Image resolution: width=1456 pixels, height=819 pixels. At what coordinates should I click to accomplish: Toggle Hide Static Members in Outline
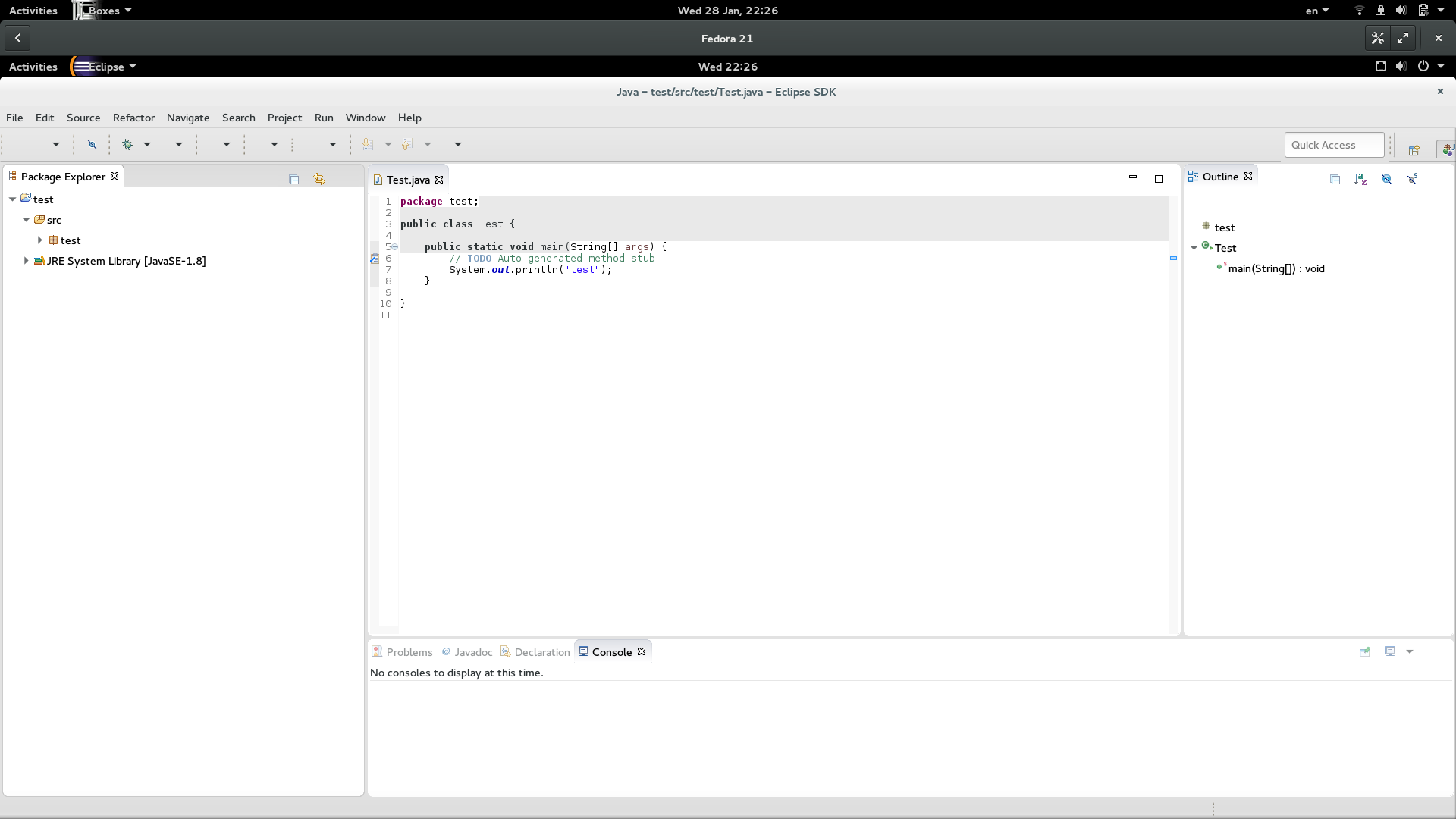pyautogui.click(x=1413, y=180)
